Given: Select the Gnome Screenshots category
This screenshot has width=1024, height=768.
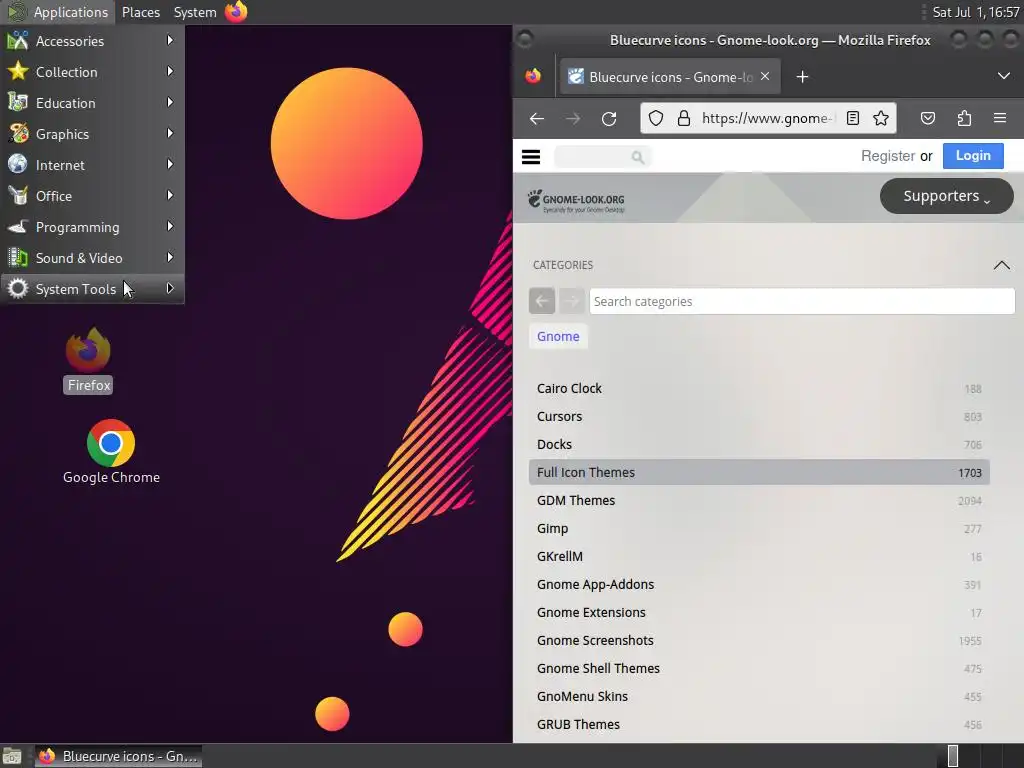Looking at the screenshot, I should (x=759, y=641).
